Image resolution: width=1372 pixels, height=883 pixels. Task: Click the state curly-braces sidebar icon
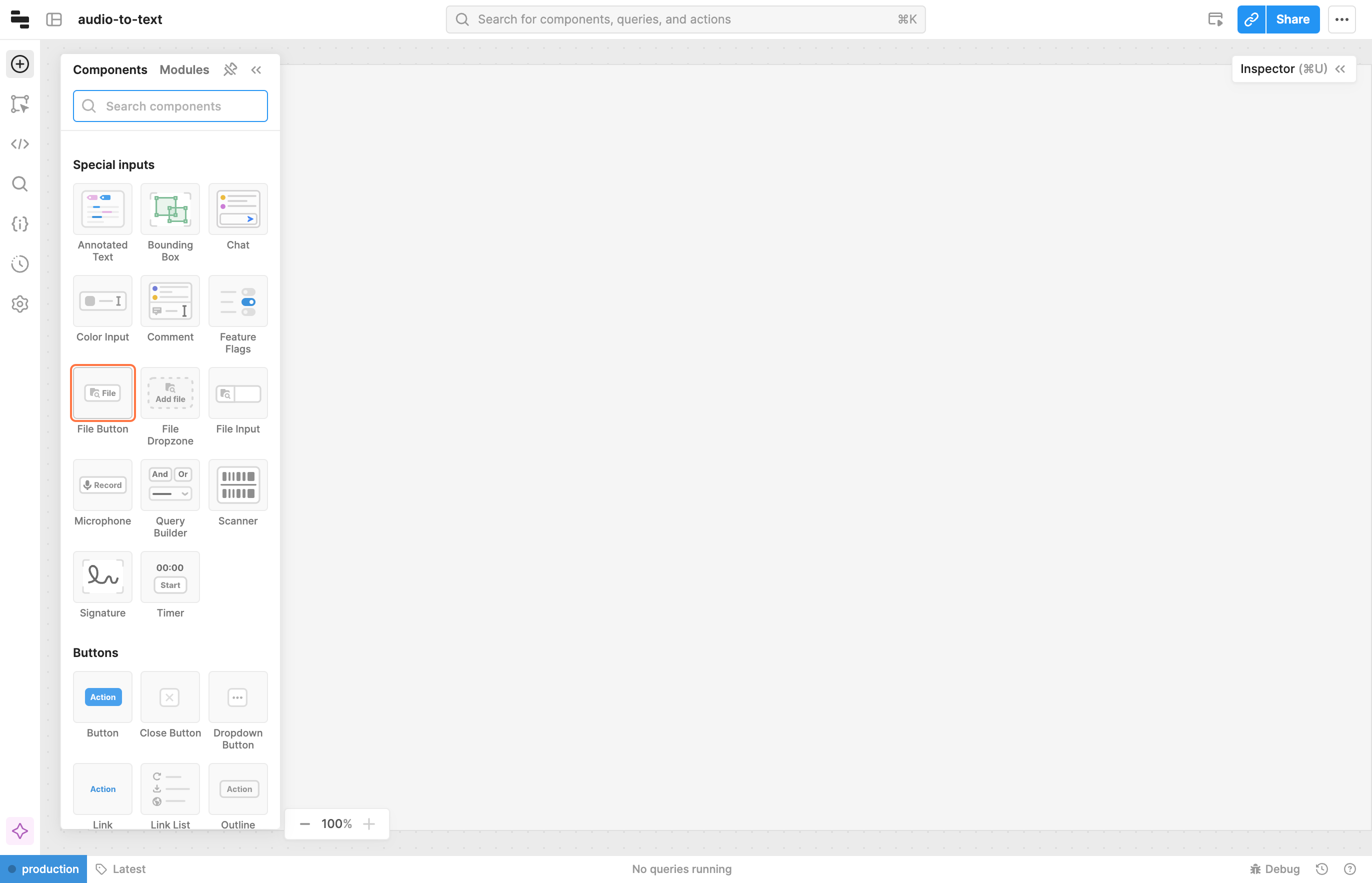[20, 224]
